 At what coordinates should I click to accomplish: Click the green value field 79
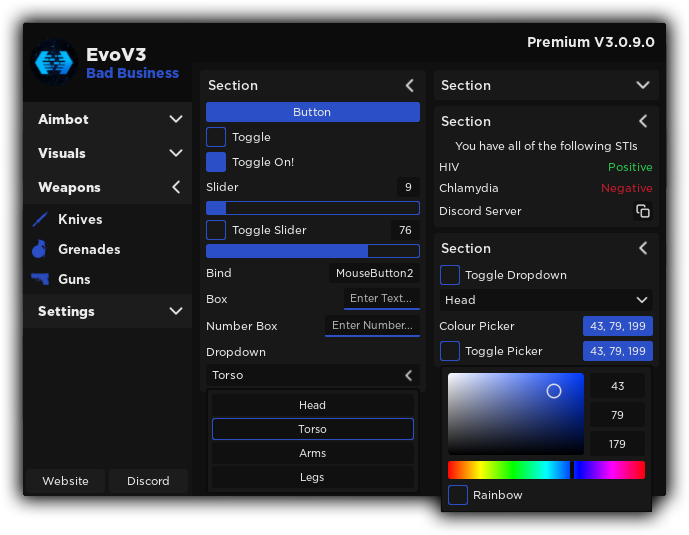[x=617, y=415]
